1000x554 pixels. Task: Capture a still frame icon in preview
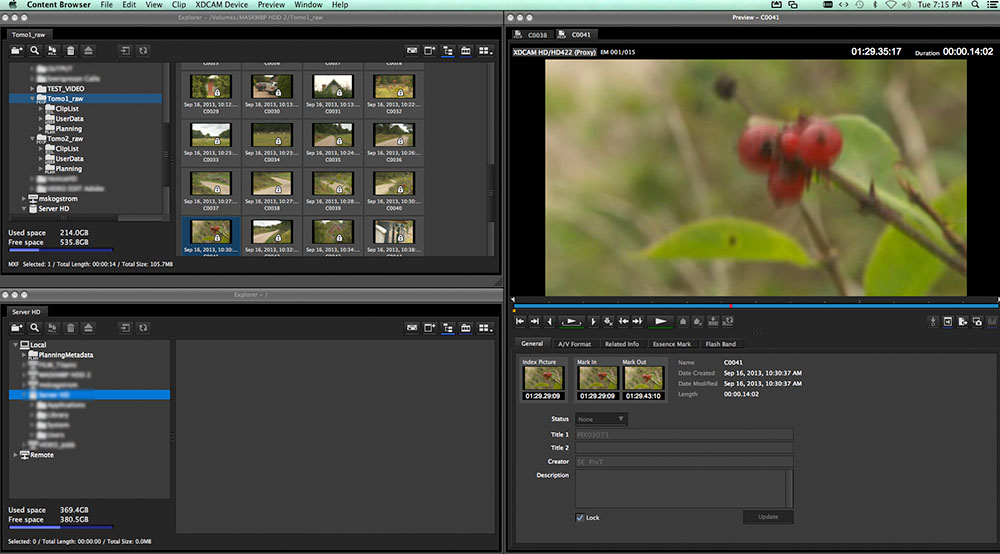pyautogui.click(x=977, y=322)
